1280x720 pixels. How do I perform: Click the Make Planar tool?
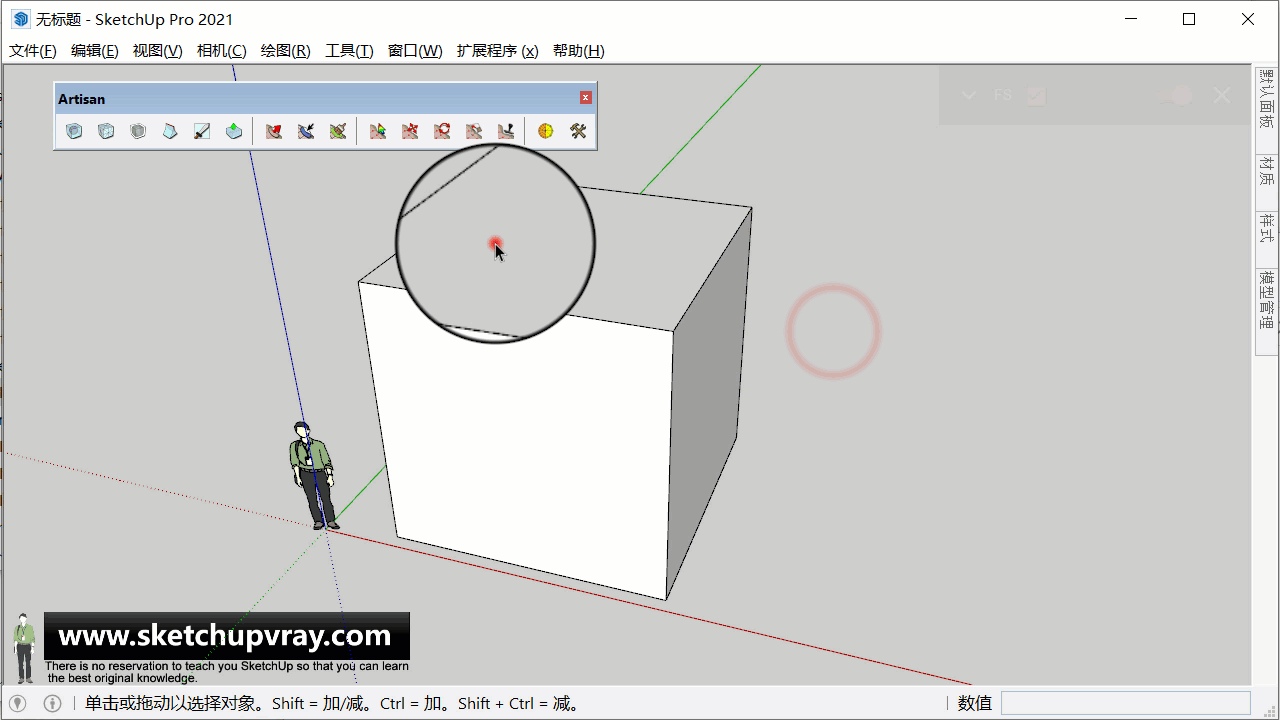click(506, 131)
